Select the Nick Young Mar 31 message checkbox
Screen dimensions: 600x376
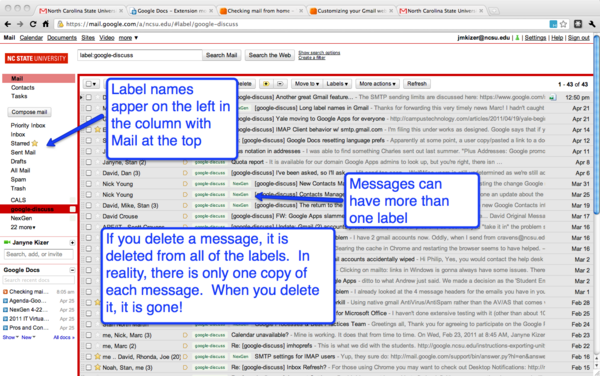tap(88, 184)
